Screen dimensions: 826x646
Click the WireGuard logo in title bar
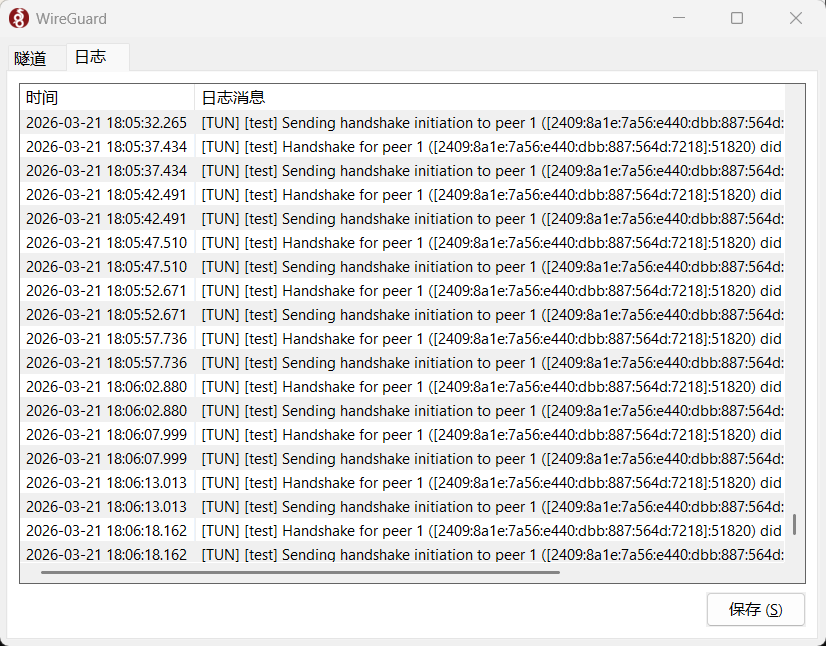tap(18, 19)
